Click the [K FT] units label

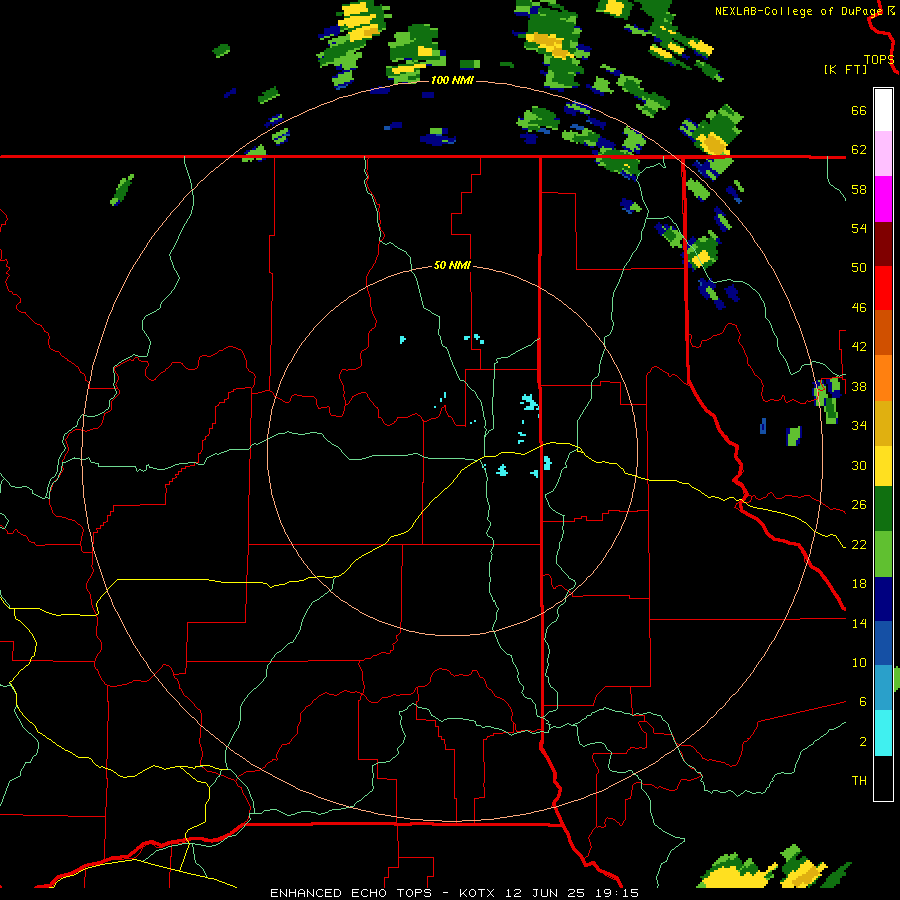point(845,70)
